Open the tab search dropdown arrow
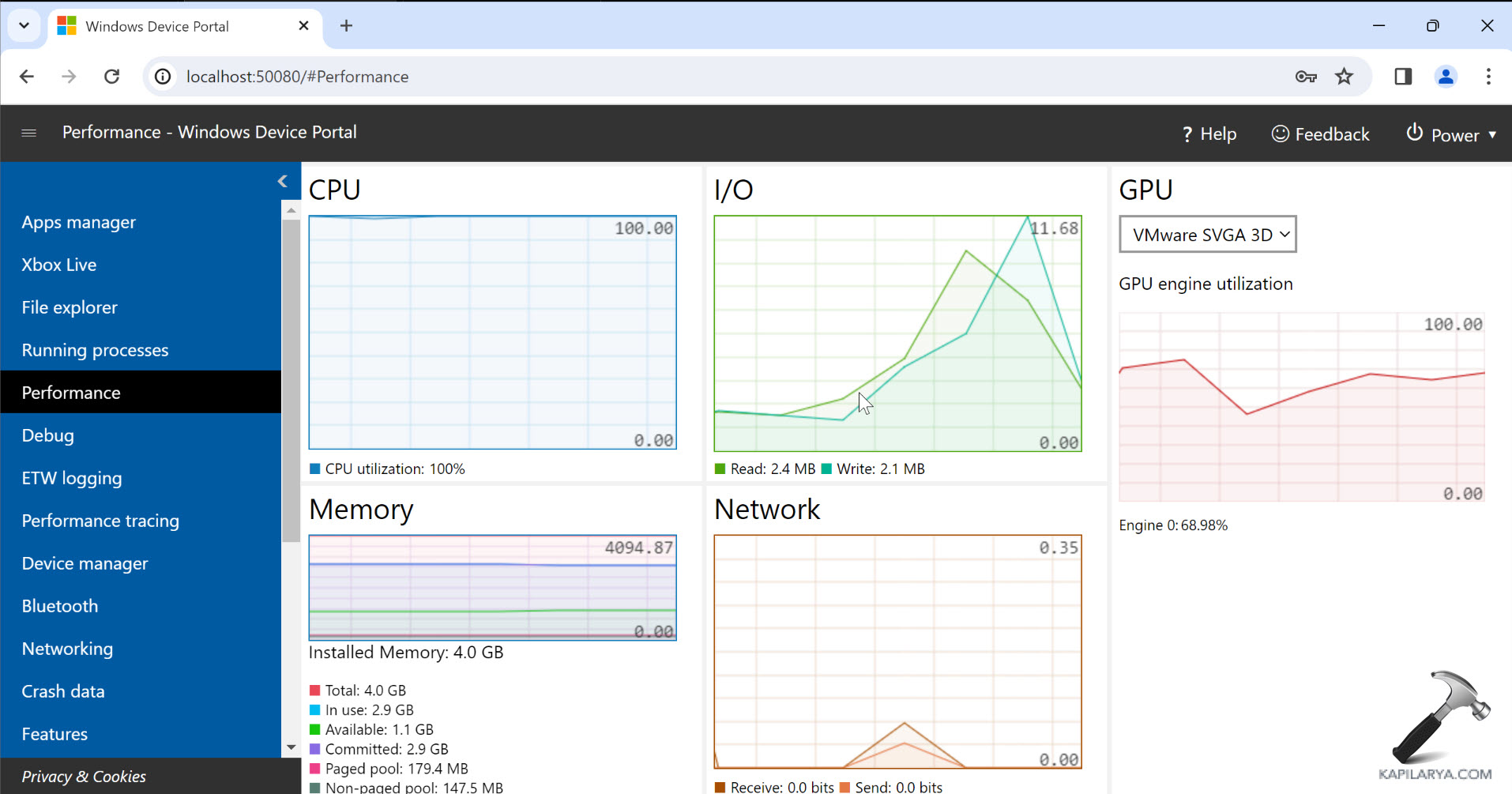Screen dimensions: 1512x794 tap(24, 25)
